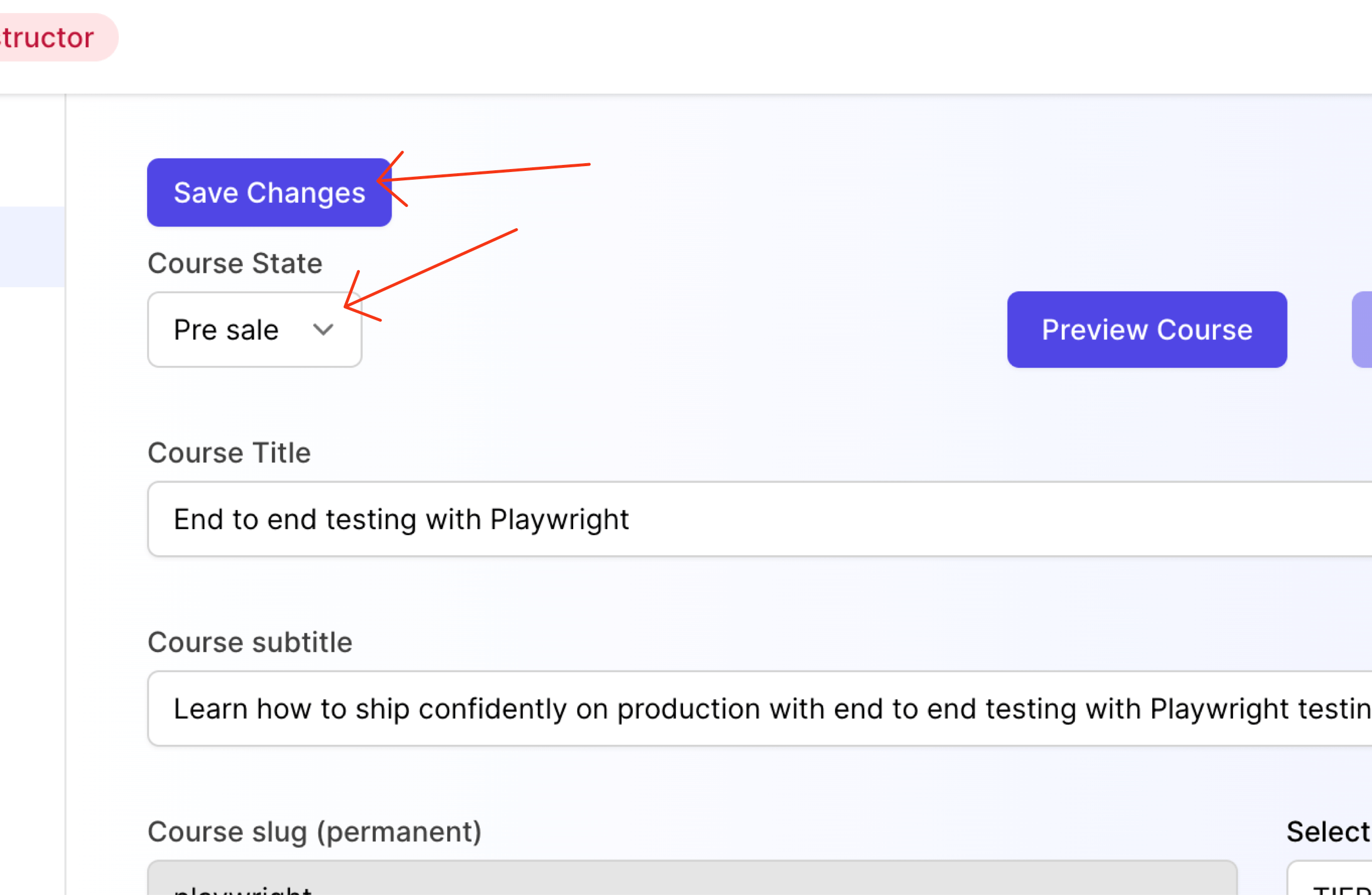This screenshot has width=1372, height=895.
Task: Click the disabled Course slug field
Action: [691, 880]
